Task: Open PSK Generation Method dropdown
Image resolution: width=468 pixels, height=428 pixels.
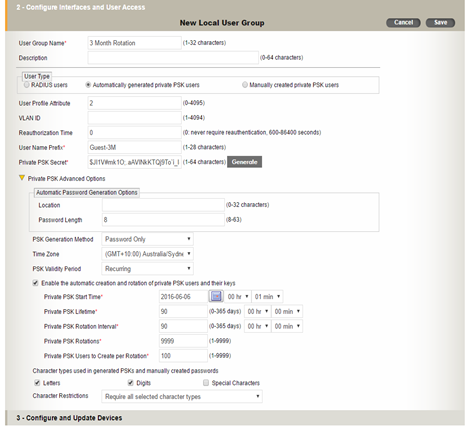Action: click(147, 239)
